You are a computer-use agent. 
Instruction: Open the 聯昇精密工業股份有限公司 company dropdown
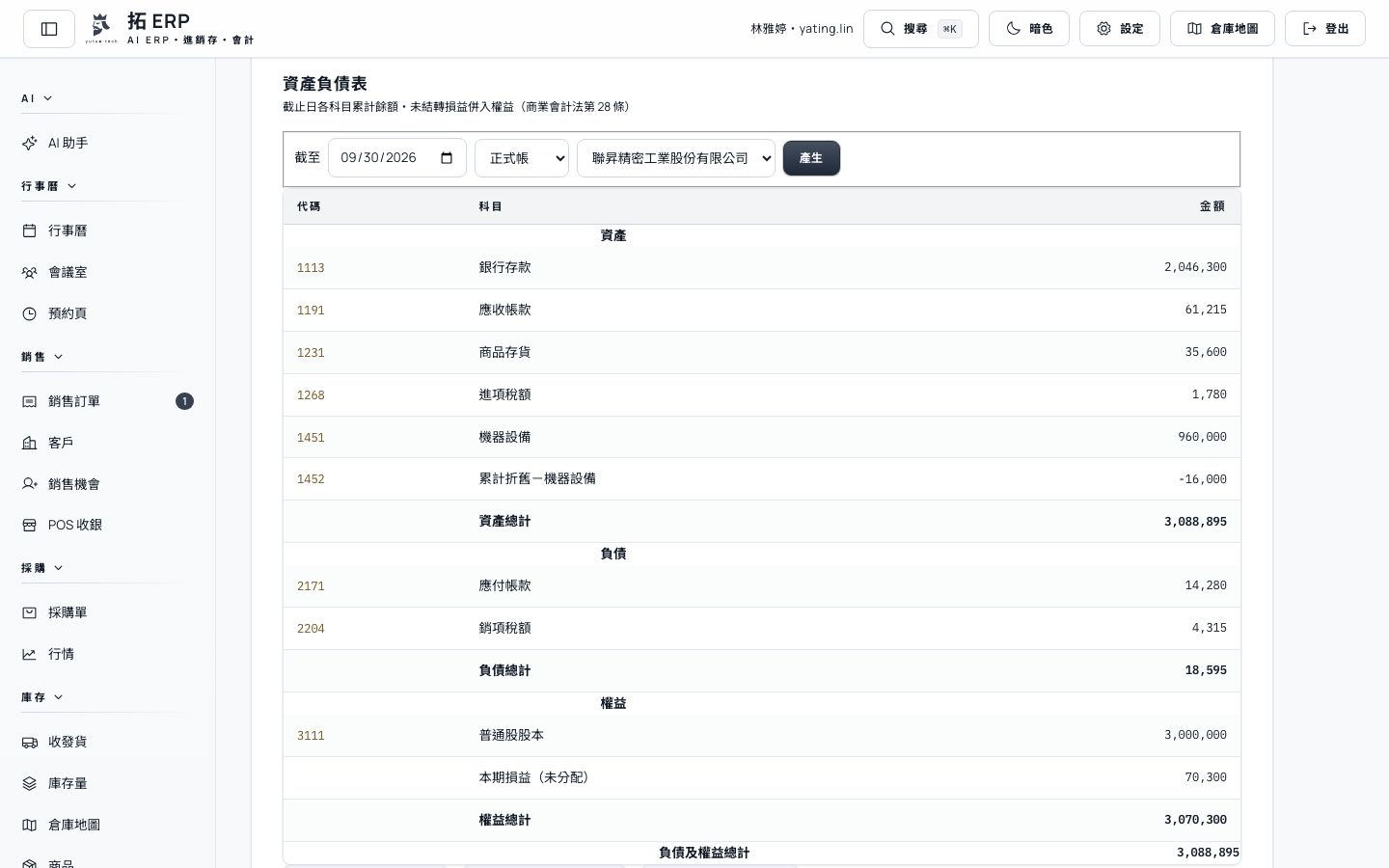click(x=676, y=158)
